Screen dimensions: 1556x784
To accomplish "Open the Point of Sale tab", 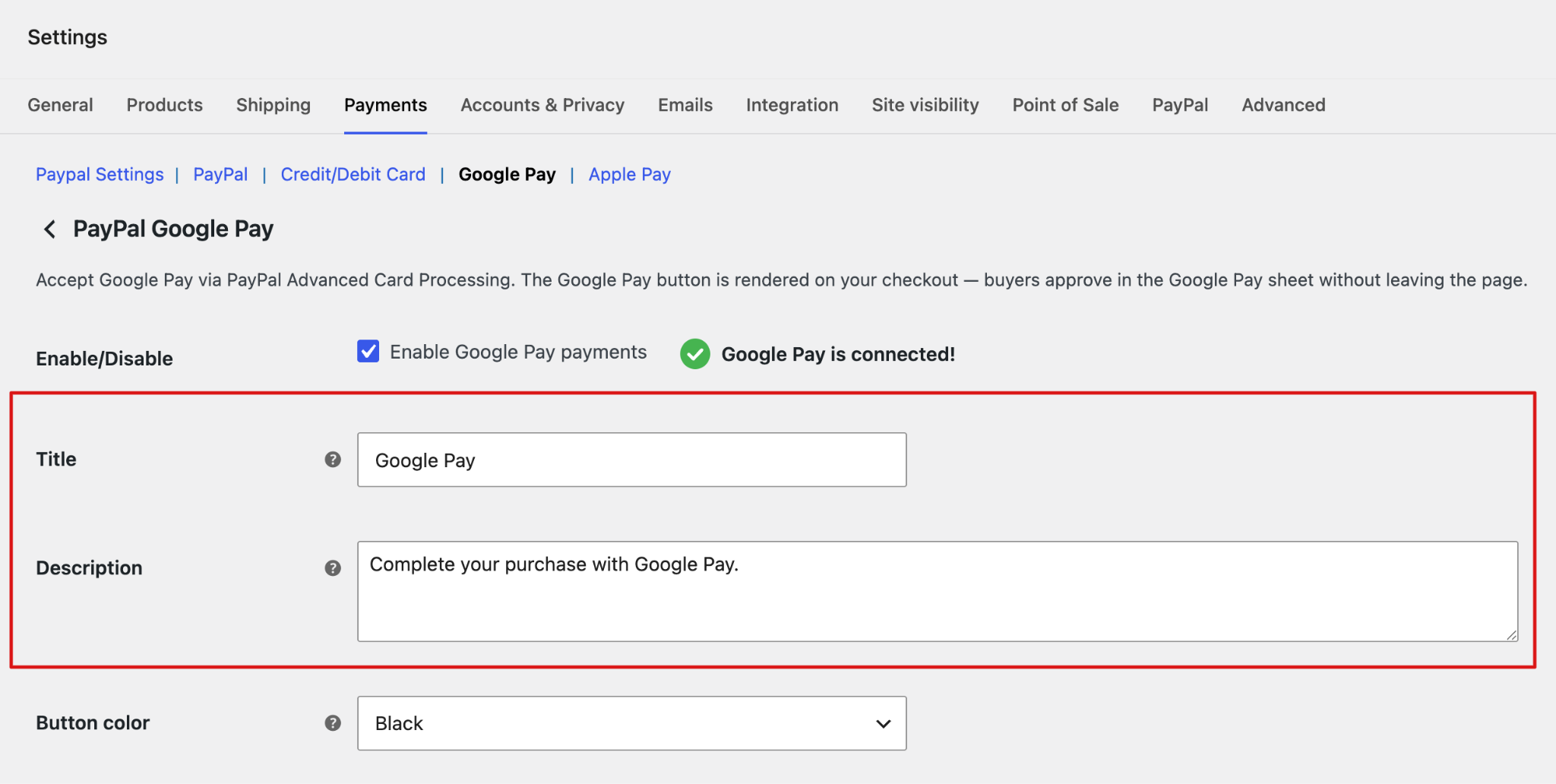I will [x=1066, y=105].
